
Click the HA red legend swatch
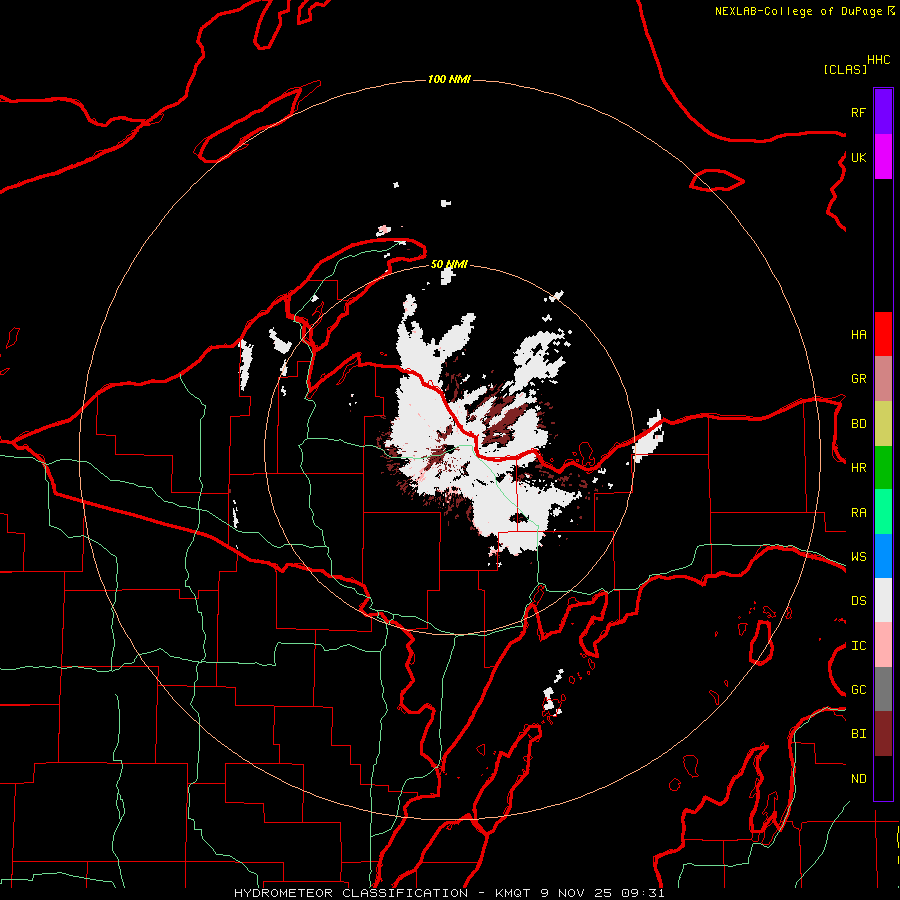883,334
